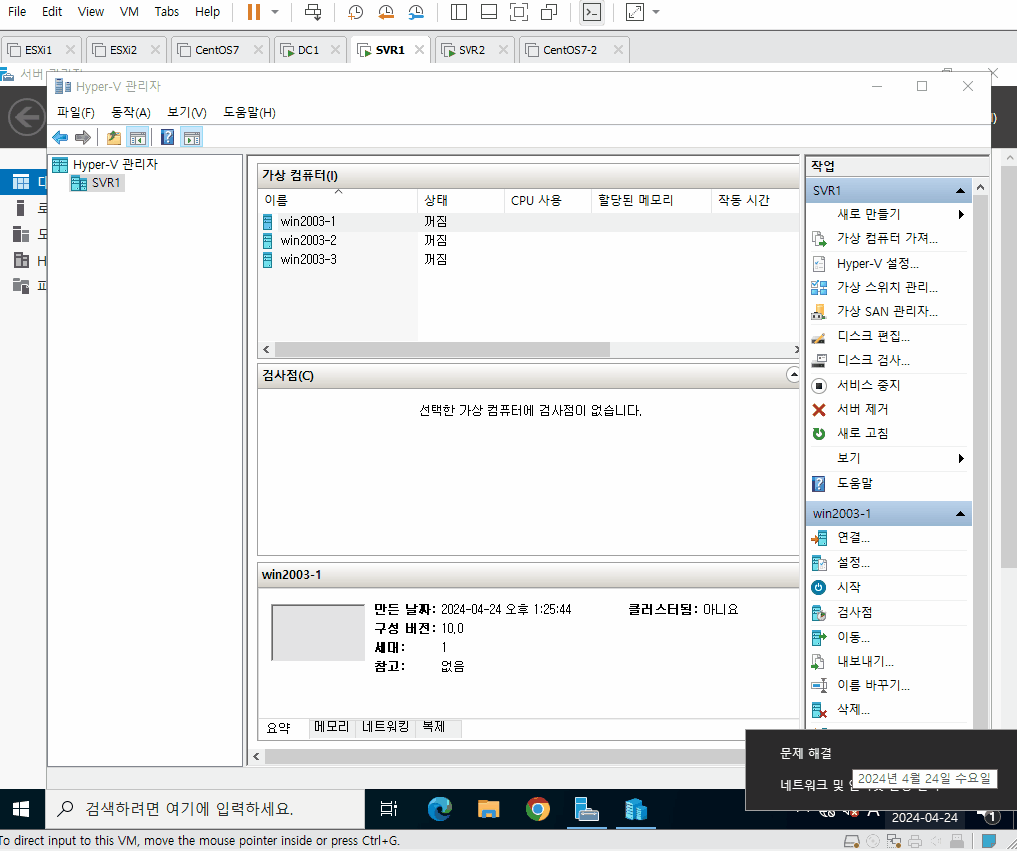Click the Forward arrow in Hyper-V toolbar
Image resolution: width=1017 pixels, height=851 pixels.
pos(83,138)
